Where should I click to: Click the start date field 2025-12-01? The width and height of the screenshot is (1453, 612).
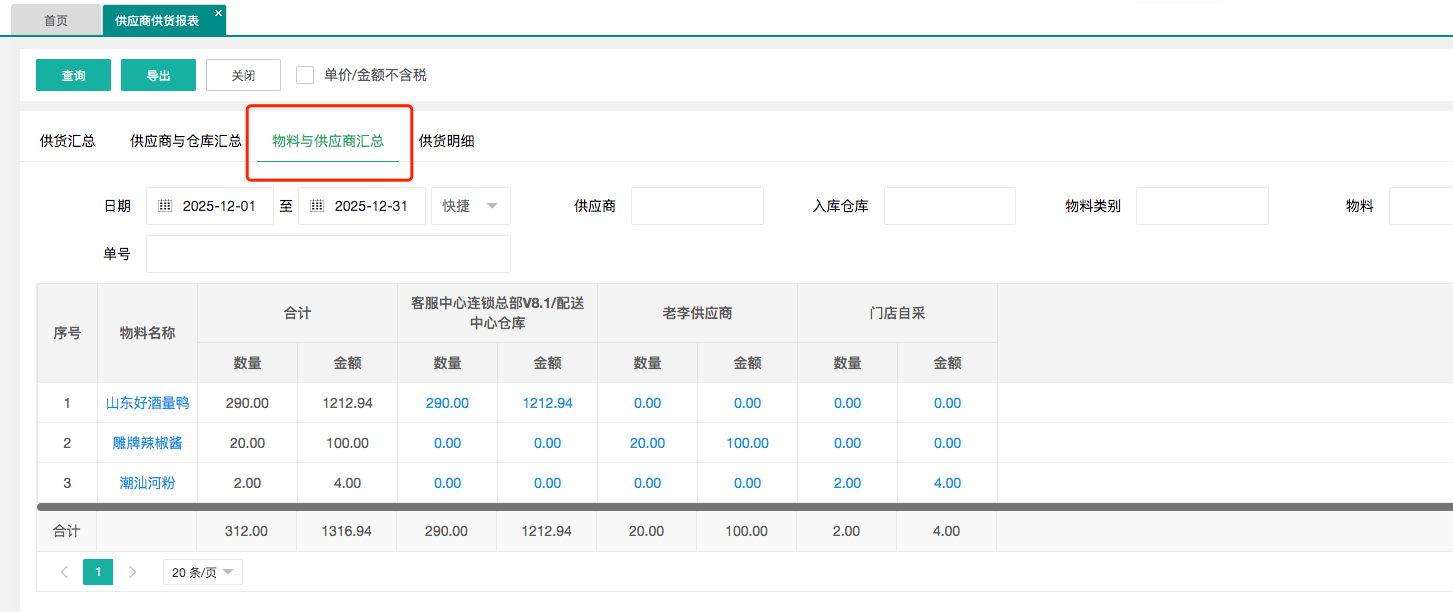point(210,206)
